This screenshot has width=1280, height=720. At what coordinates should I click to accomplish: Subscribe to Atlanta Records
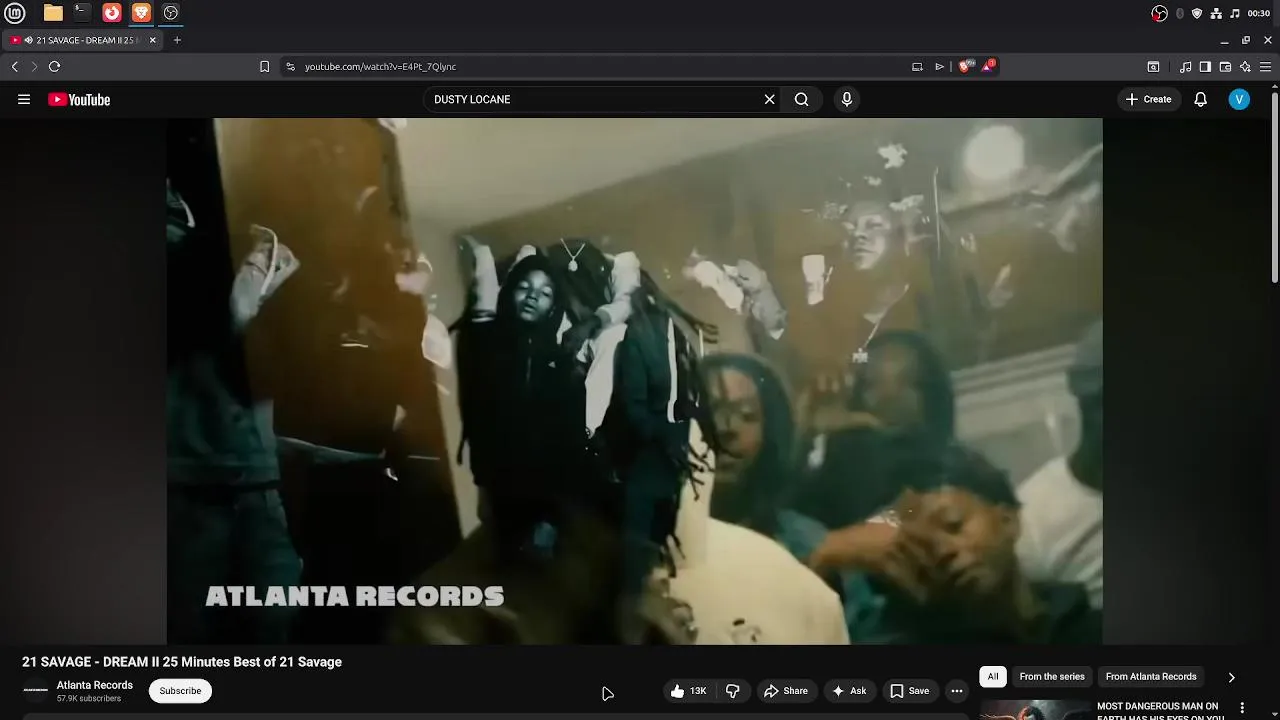coord(180,691)
